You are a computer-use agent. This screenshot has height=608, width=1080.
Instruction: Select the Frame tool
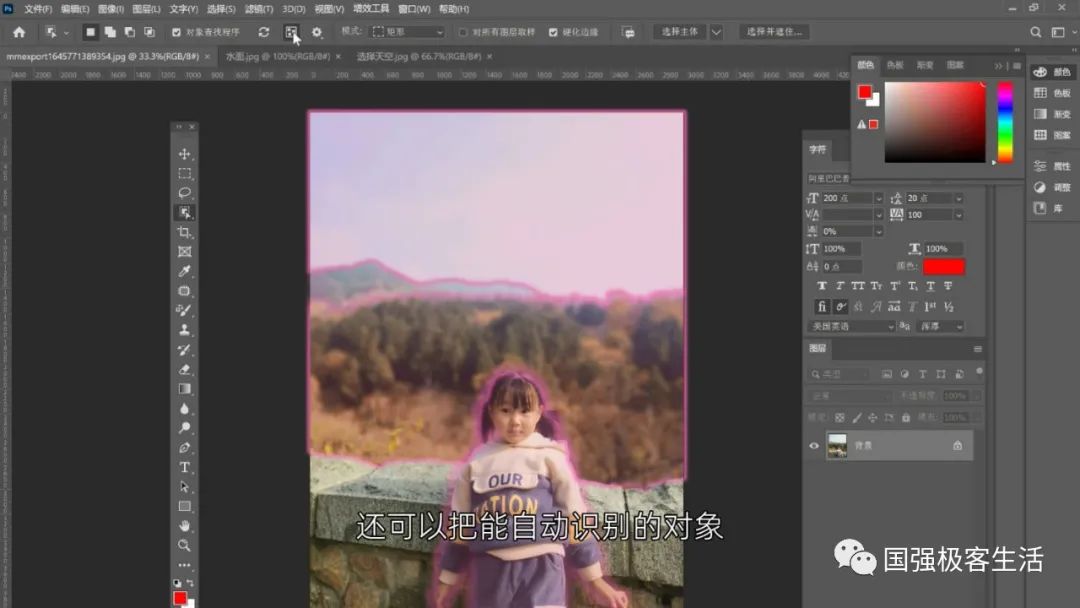tap(185, 252)
